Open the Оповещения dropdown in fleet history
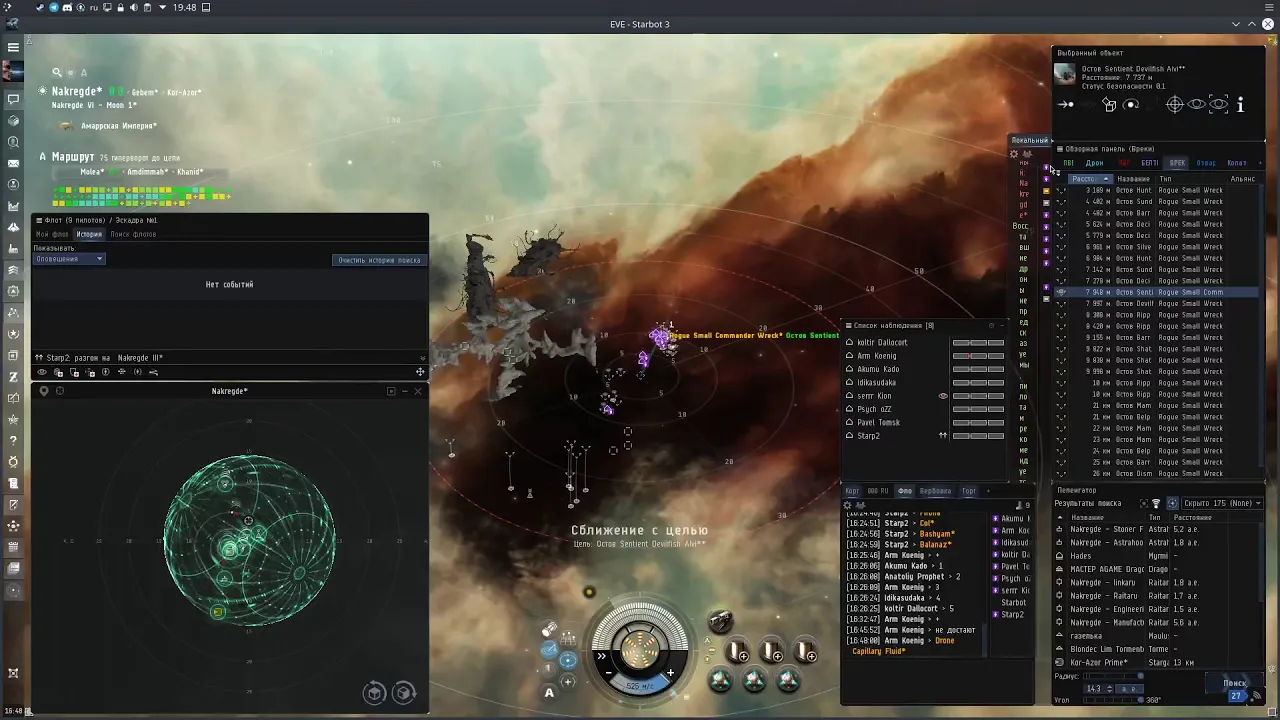1280x720 pixels. coord(69,259)
